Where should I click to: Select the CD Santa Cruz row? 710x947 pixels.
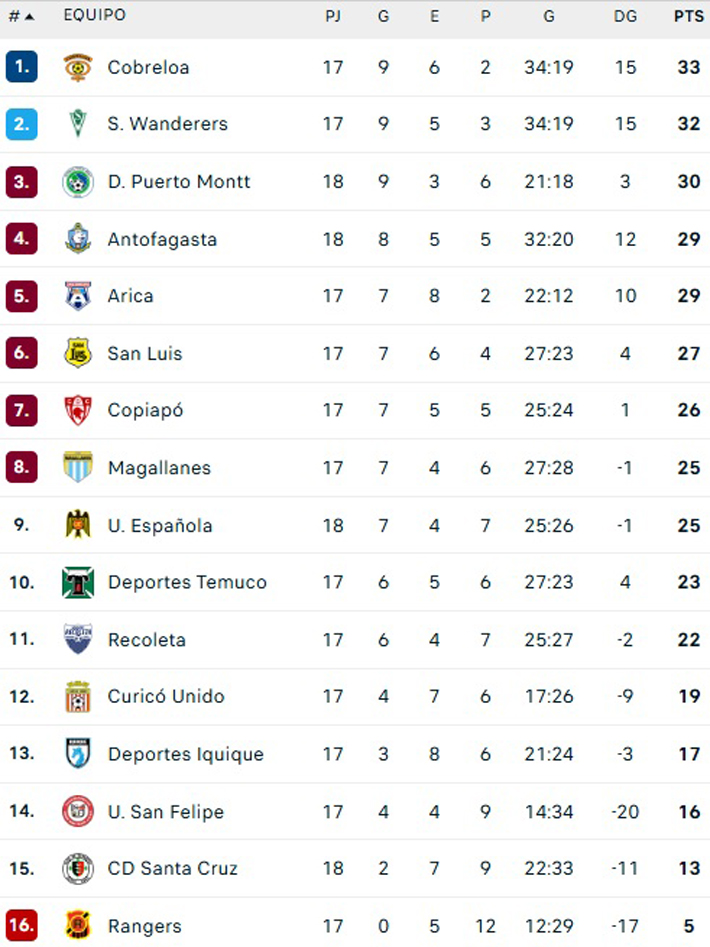click(x=355, y=868)
